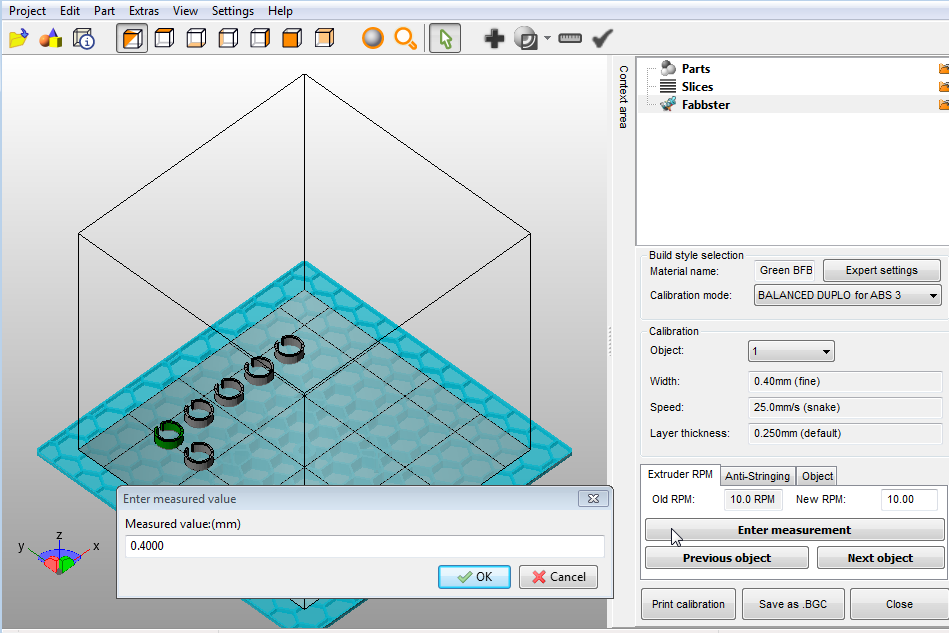This screenshot has width=949, height=633.
Task: Expand the calibration Object number dropdown
Action: [x=791, y=351]
